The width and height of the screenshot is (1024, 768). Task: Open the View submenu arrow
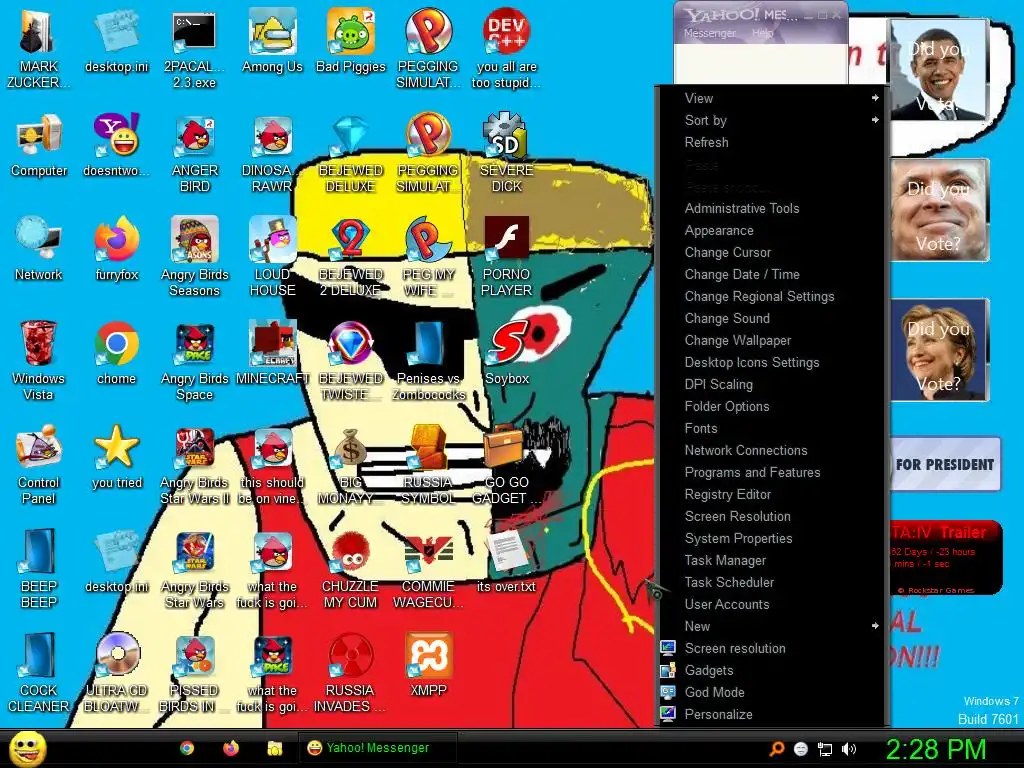point(874,98)
